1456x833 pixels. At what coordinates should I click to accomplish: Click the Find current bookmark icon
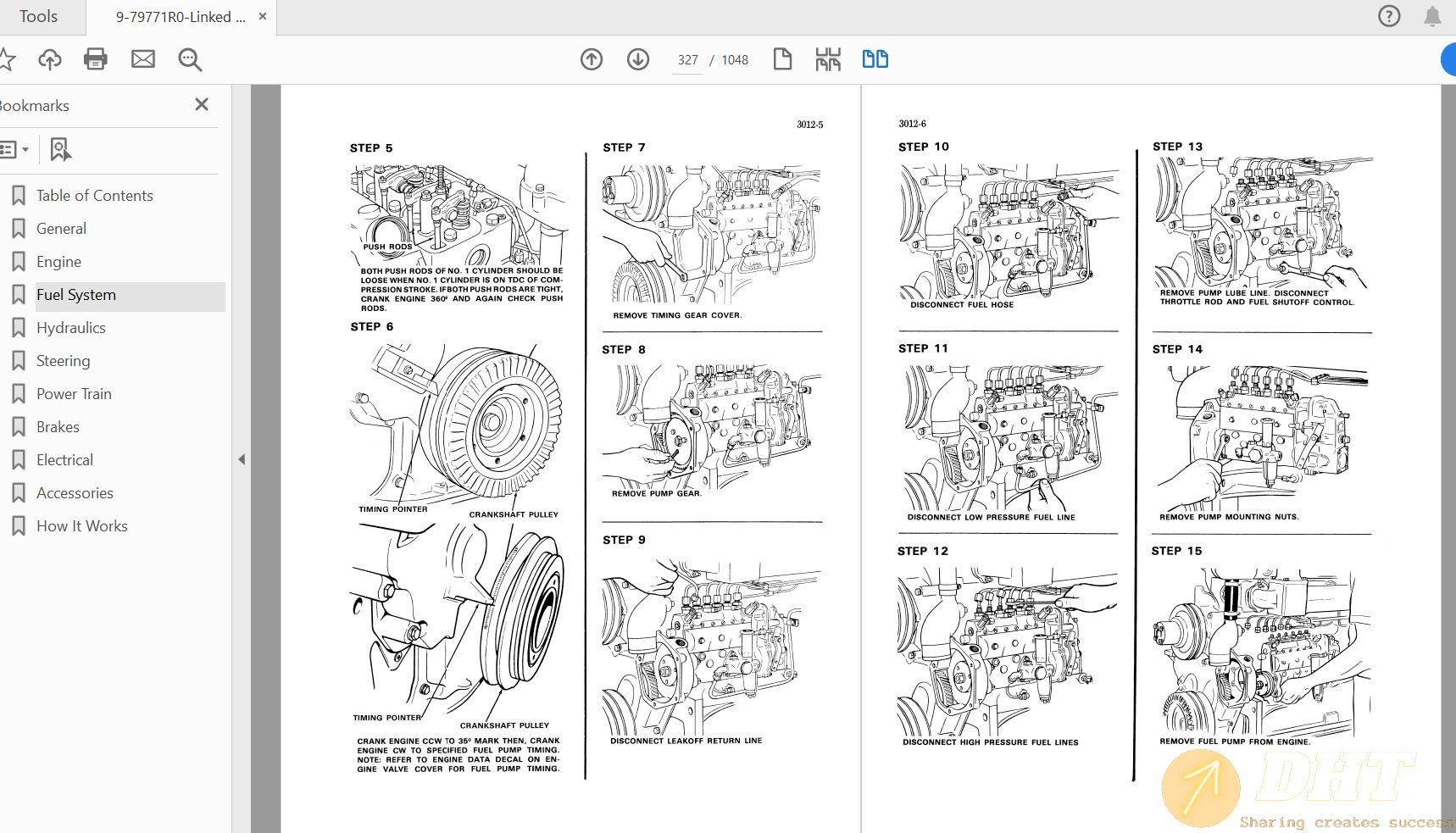click(59, 148)
